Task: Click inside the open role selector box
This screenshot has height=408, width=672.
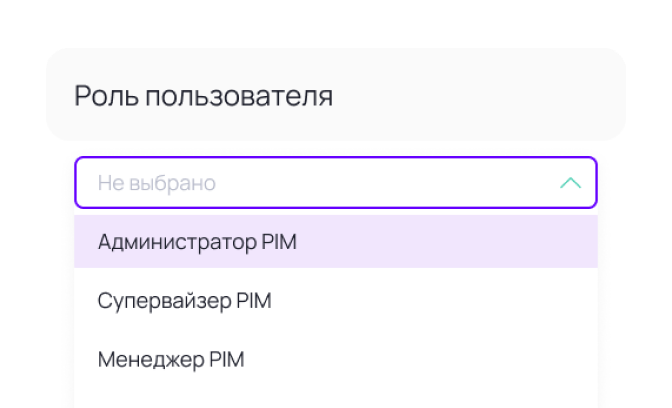Action: click(x=335, y=183)
